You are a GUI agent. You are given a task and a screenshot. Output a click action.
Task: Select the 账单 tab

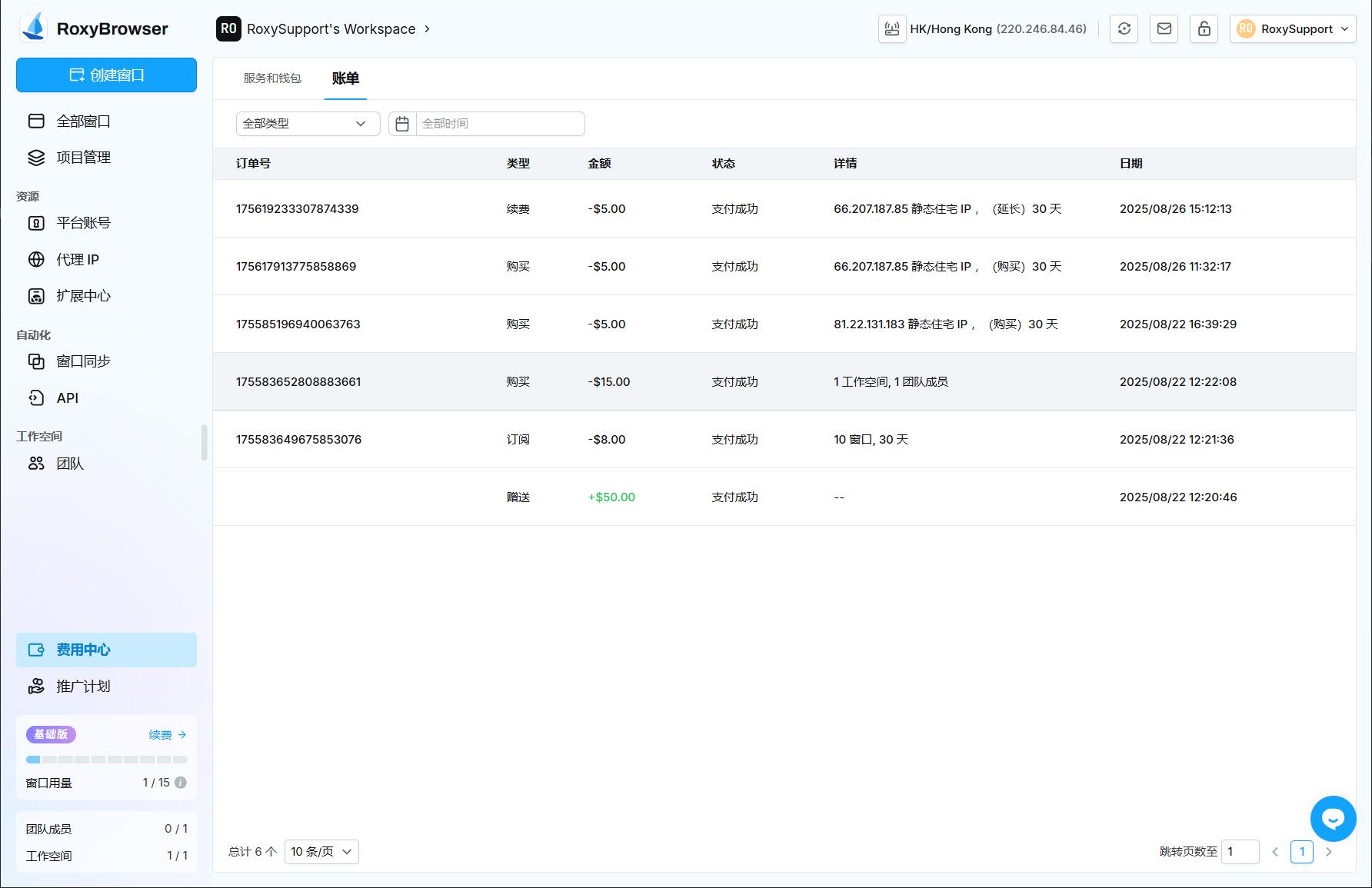[x=345, y=78]
